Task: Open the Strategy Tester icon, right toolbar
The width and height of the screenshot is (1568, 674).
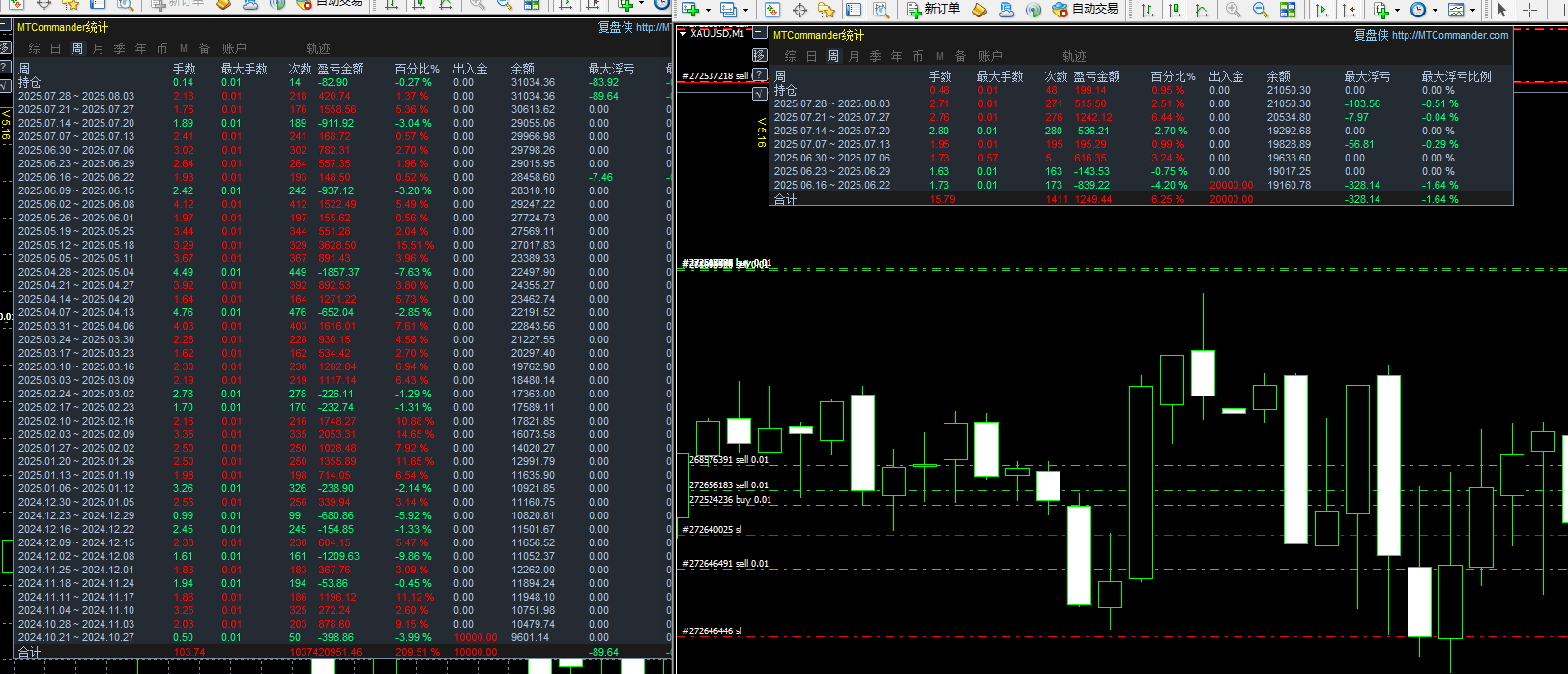Action: tap(882, 10)
